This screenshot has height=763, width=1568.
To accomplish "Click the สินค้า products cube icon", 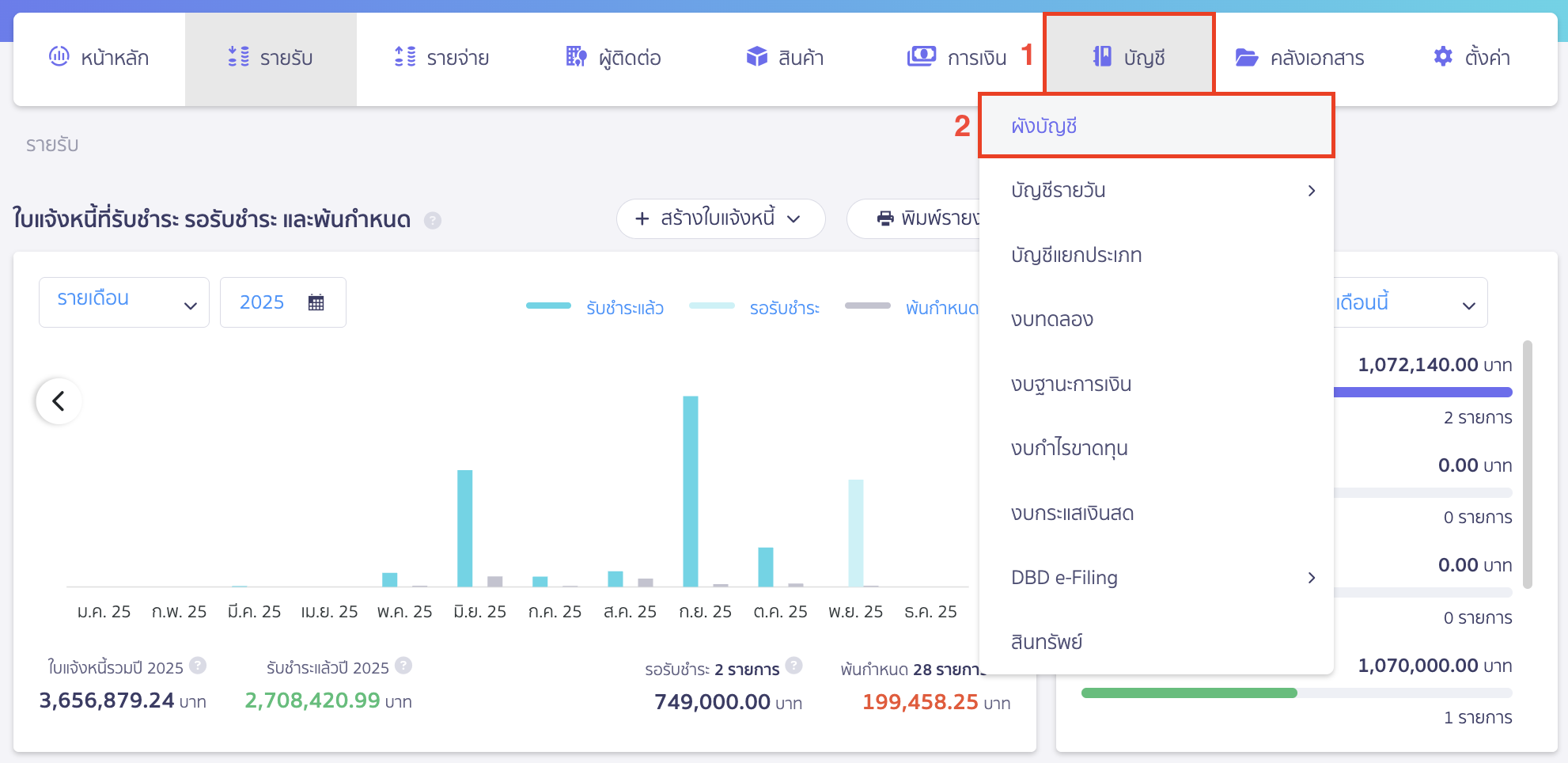I will [x=757, y=56].
